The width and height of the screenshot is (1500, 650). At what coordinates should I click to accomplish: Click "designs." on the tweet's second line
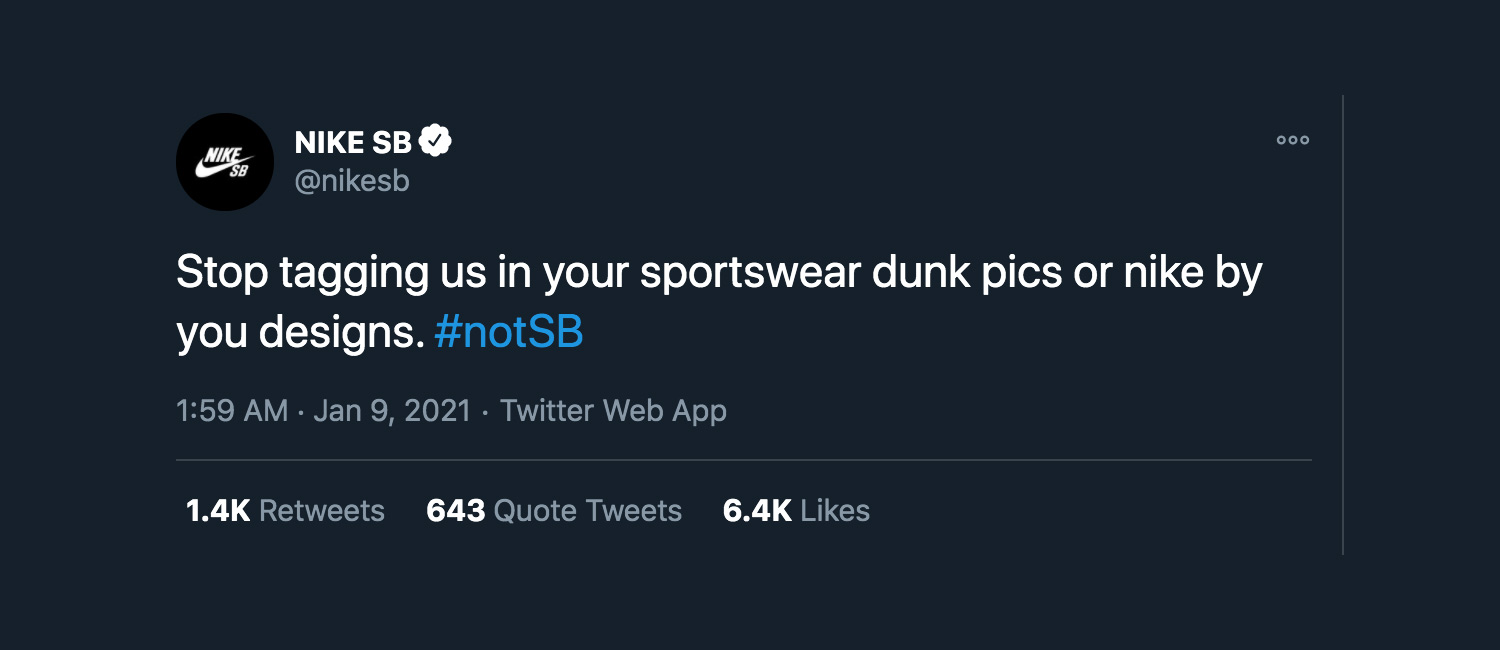point(342,333)
